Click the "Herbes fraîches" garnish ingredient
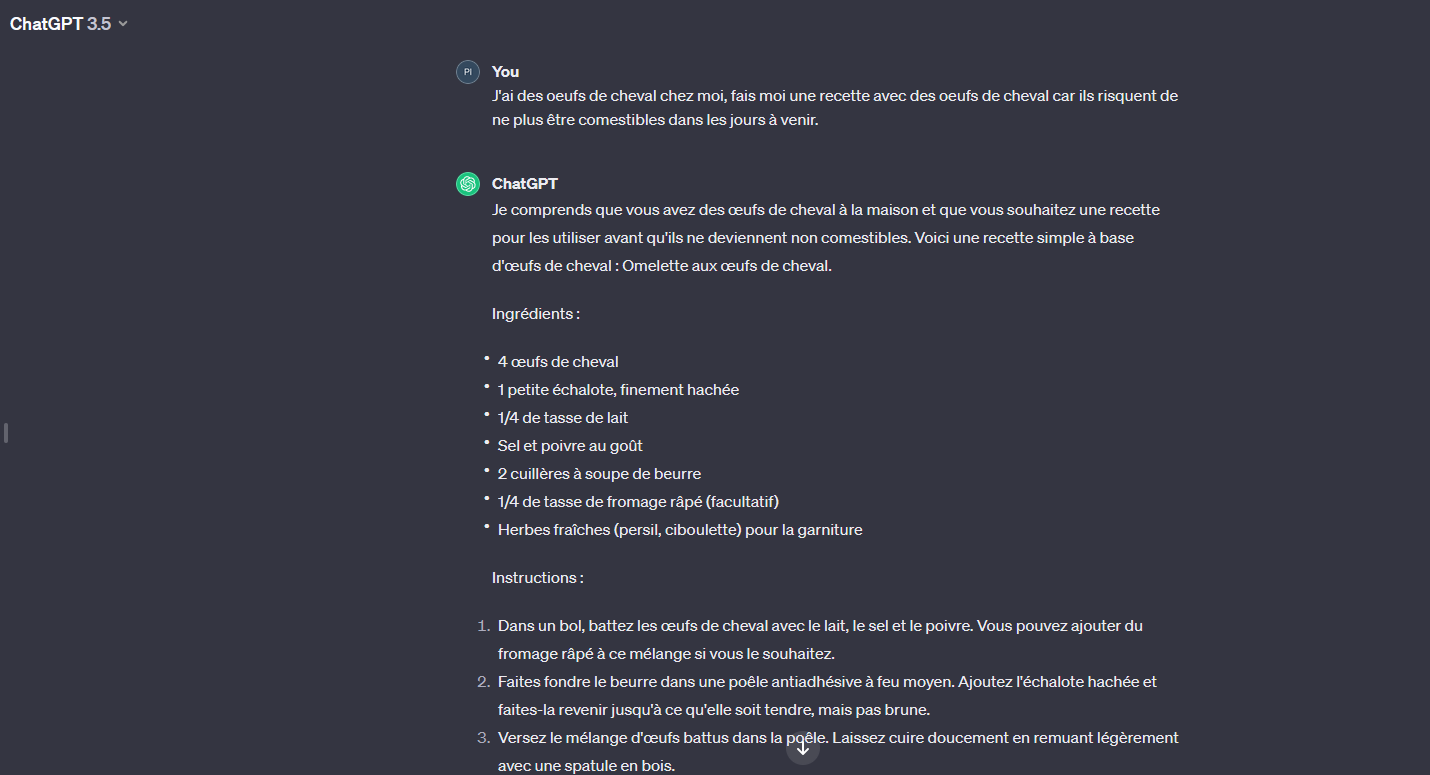Viewport: 1430px width, 775px height. tap(679, 530)
